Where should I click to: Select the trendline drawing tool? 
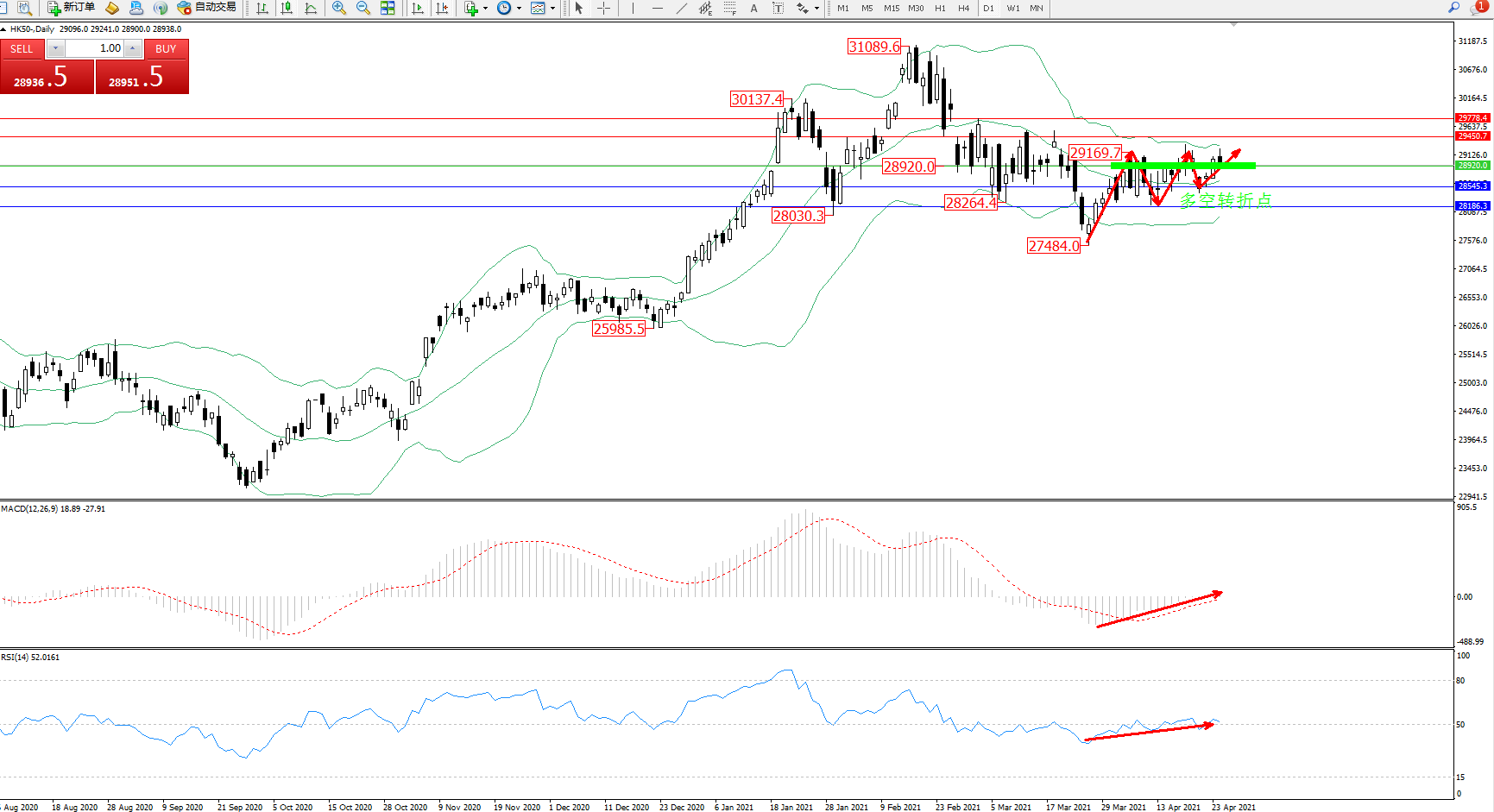(682, 8)
